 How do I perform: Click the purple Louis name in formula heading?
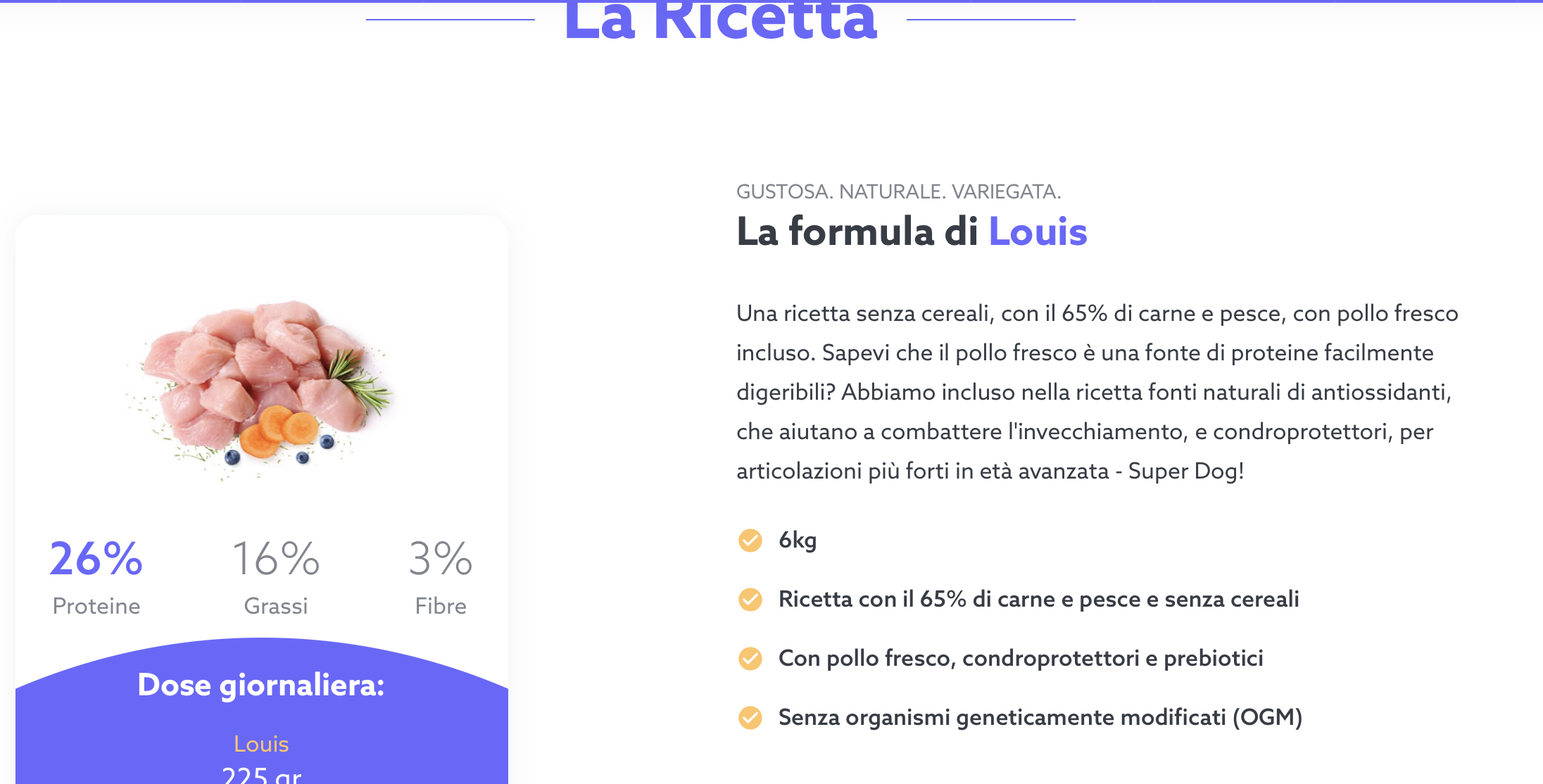(x=1038, y=232)
